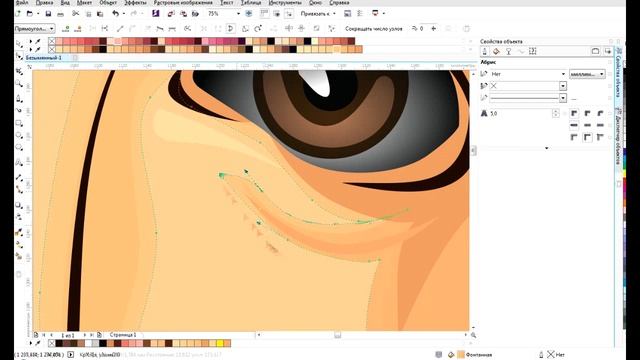The image size is (640, 360).
Task: Select the no-color X swatch in the bottom palette
Action: pos(52,343)
